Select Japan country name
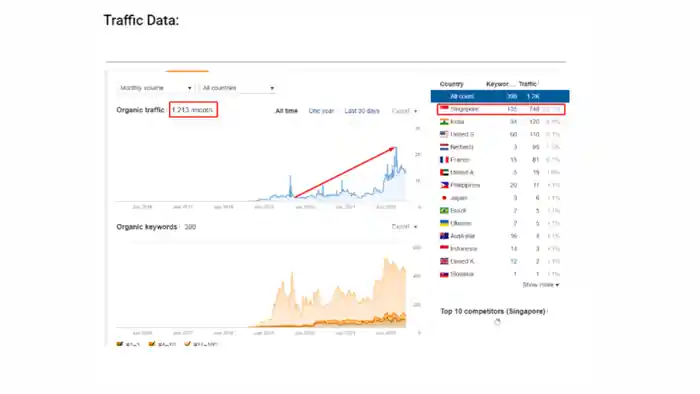The height and width of the screenshot is (394, 700). 458,198
